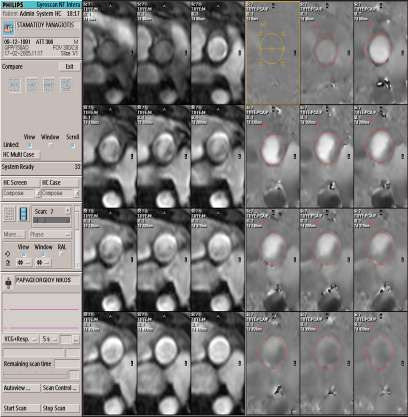Click the Scan 7 progress slider bar
The height and width of the screenshot is (417, 408).
pos(52,220)
